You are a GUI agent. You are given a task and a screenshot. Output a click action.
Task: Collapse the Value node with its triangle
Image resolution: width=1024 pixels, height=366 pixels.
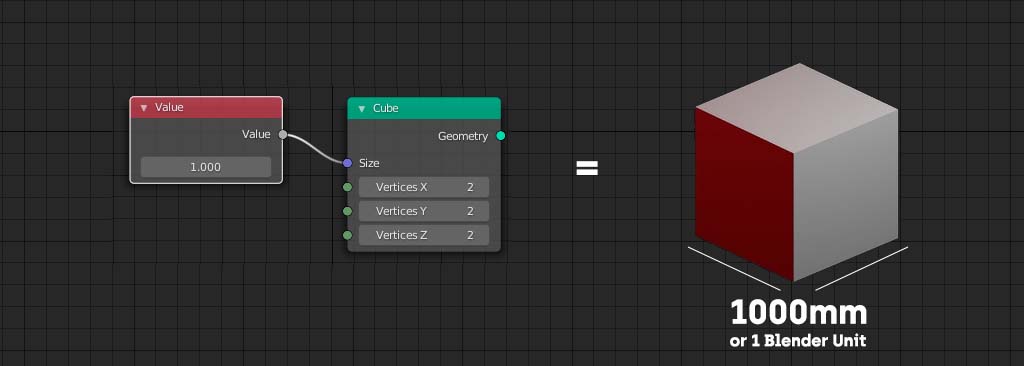pyautogui.click(x=144, y=108)
